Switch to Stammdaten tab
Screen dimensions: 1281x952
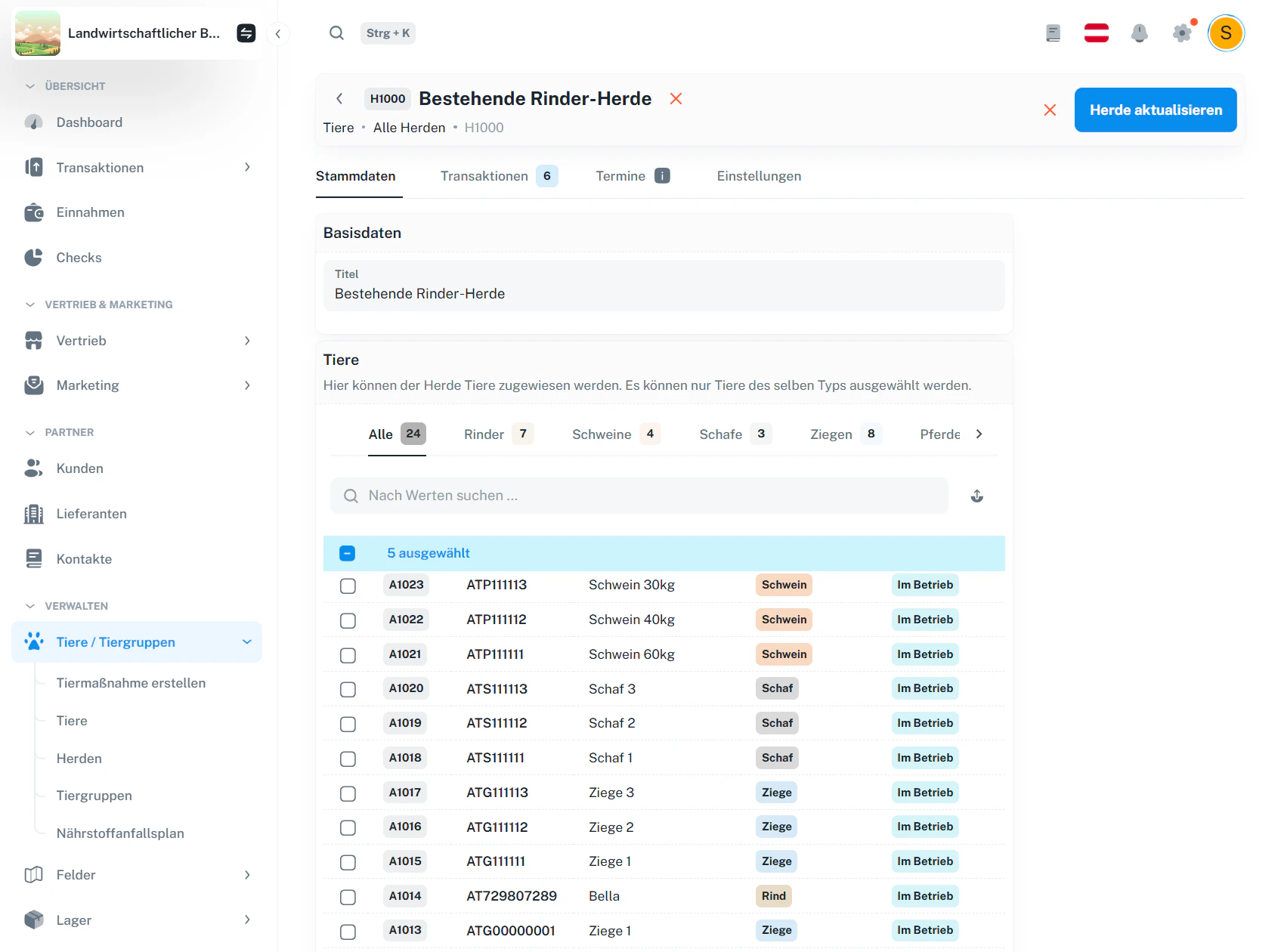[356, 176]
